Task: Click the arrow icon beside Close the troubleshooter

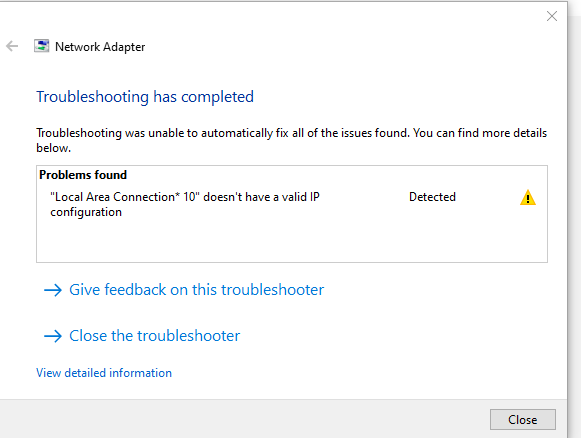Action: click(x=53, y=336)
